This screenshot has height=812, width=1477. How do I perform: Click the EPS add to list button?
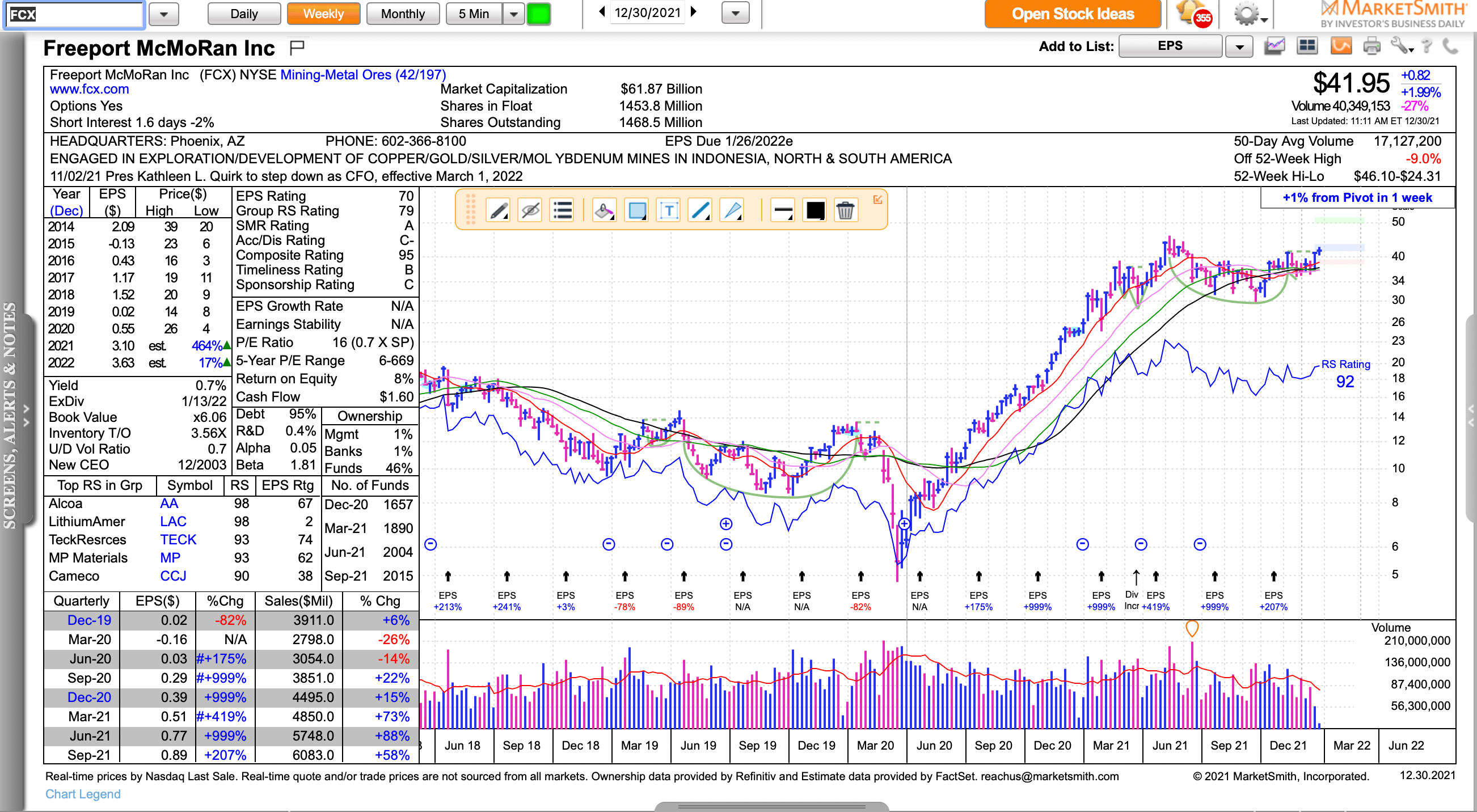point(1170,46)
